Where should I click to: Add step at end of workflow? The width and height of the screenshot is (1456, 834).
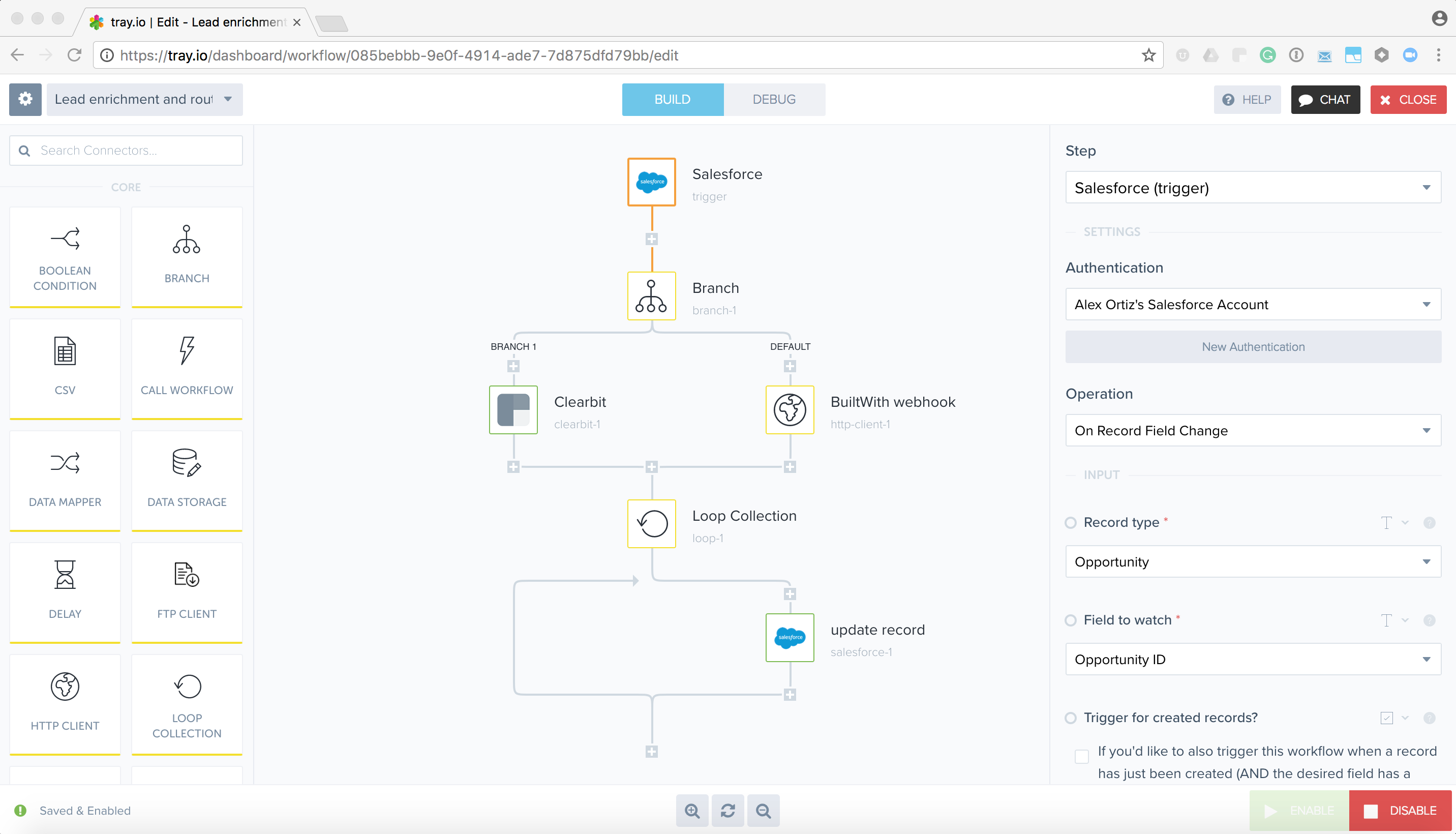click(652, 752)
